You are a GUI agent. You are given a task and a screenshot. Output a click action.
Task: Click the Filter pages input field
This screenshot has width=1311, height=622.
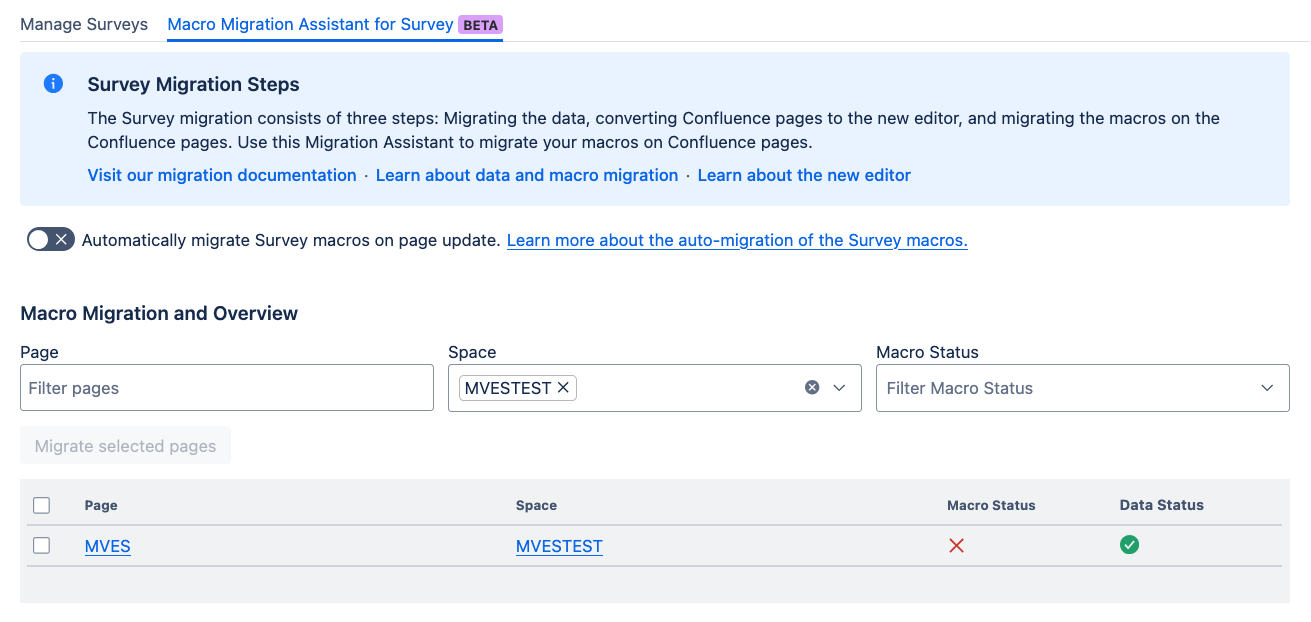(226, 388)
